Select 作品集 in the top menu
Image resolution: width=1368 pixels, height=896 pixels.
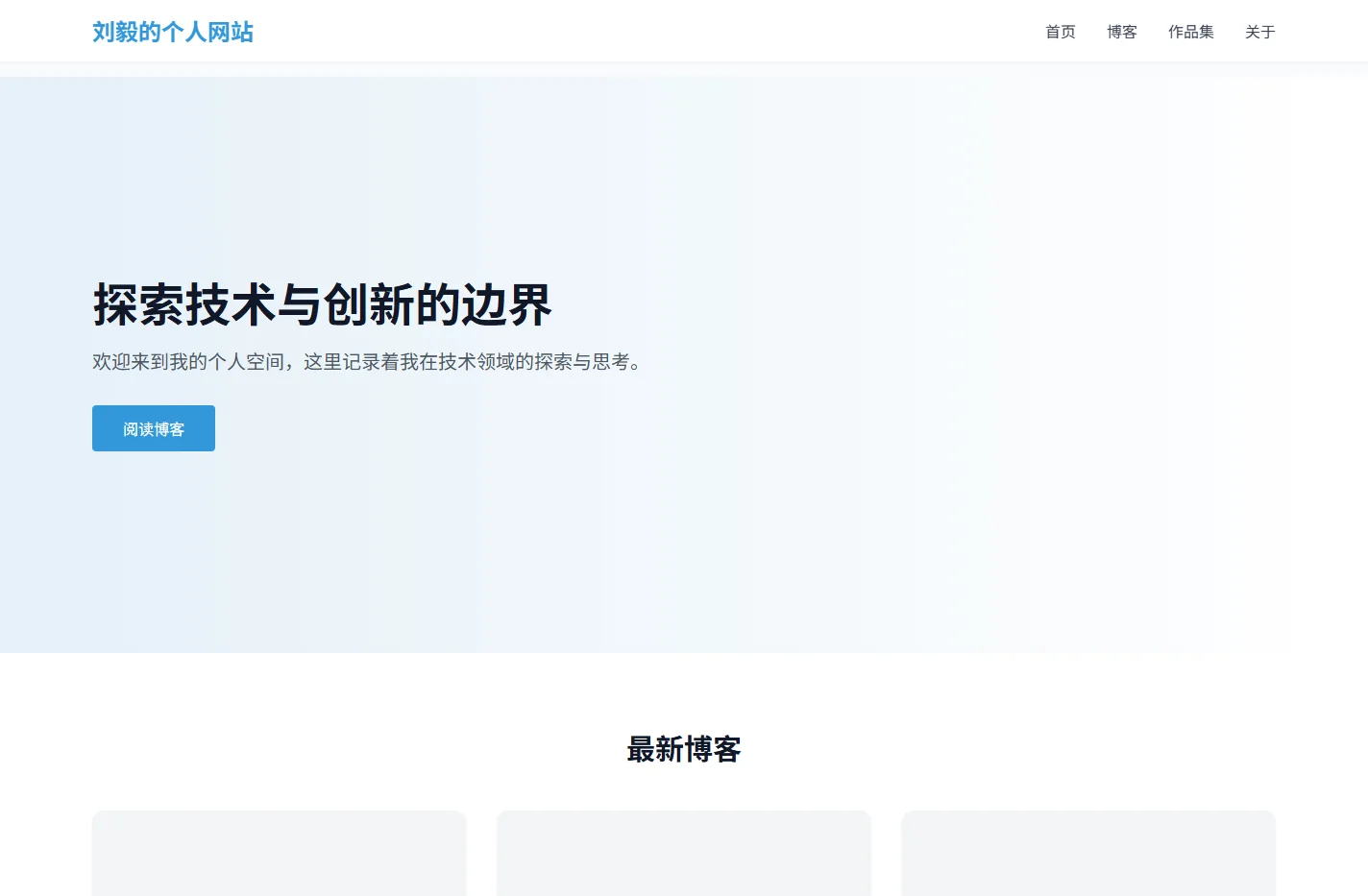tap(1191, 32)
